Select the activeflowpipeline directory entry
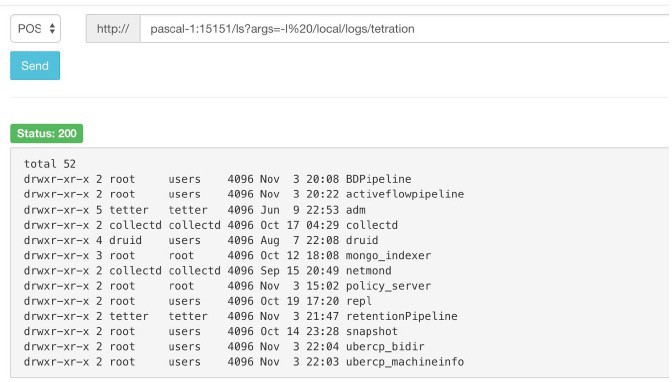Image resolution: width=672 pixels, height=382 pixels. tap(405, 194)
